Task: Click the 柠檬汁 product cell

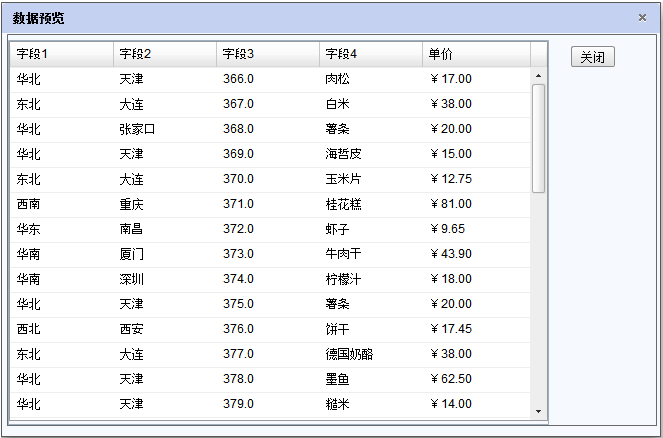Action: click(x=343, y=279)
